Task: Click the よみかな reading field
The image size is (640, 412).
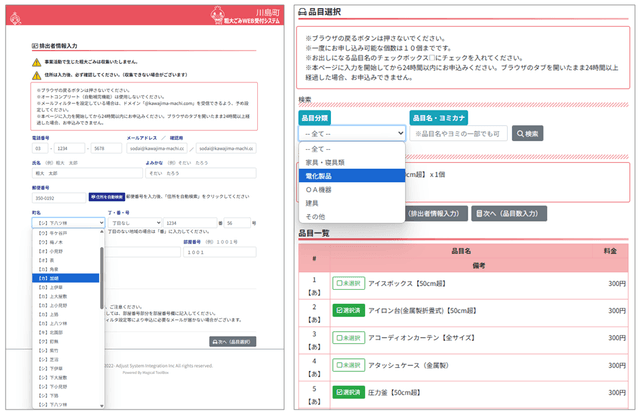Action: [201, 173]
